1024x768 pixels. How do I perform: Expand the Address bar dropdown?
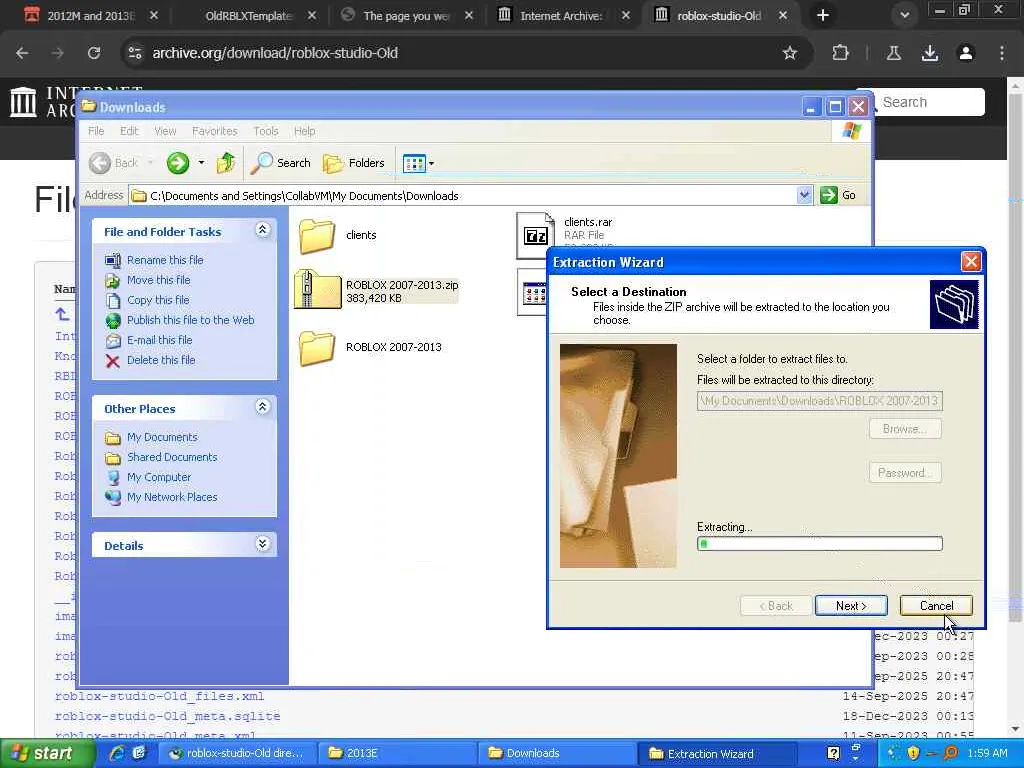804,195
